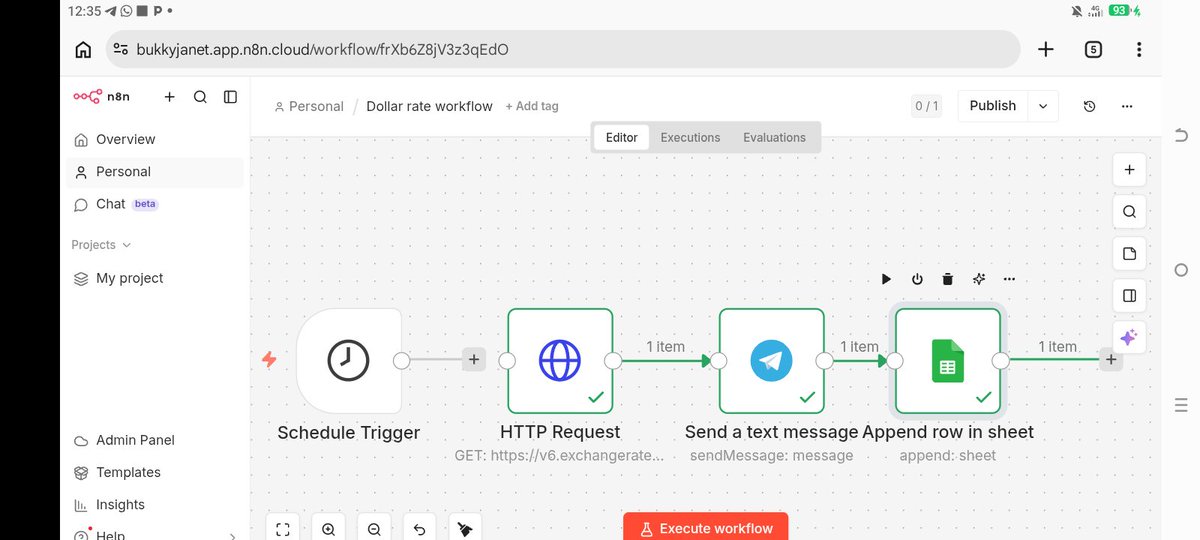Switch to the Editor tab
The height and width of the screenshot is (540, 1200).
coord(621,138)
